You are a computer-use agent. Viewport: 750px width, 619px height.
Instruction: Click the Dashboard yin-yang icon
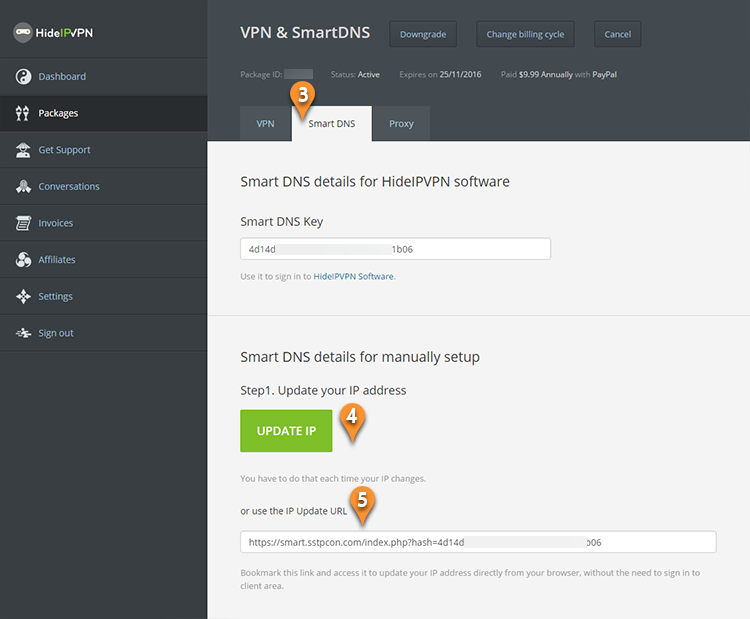point(23,77)
